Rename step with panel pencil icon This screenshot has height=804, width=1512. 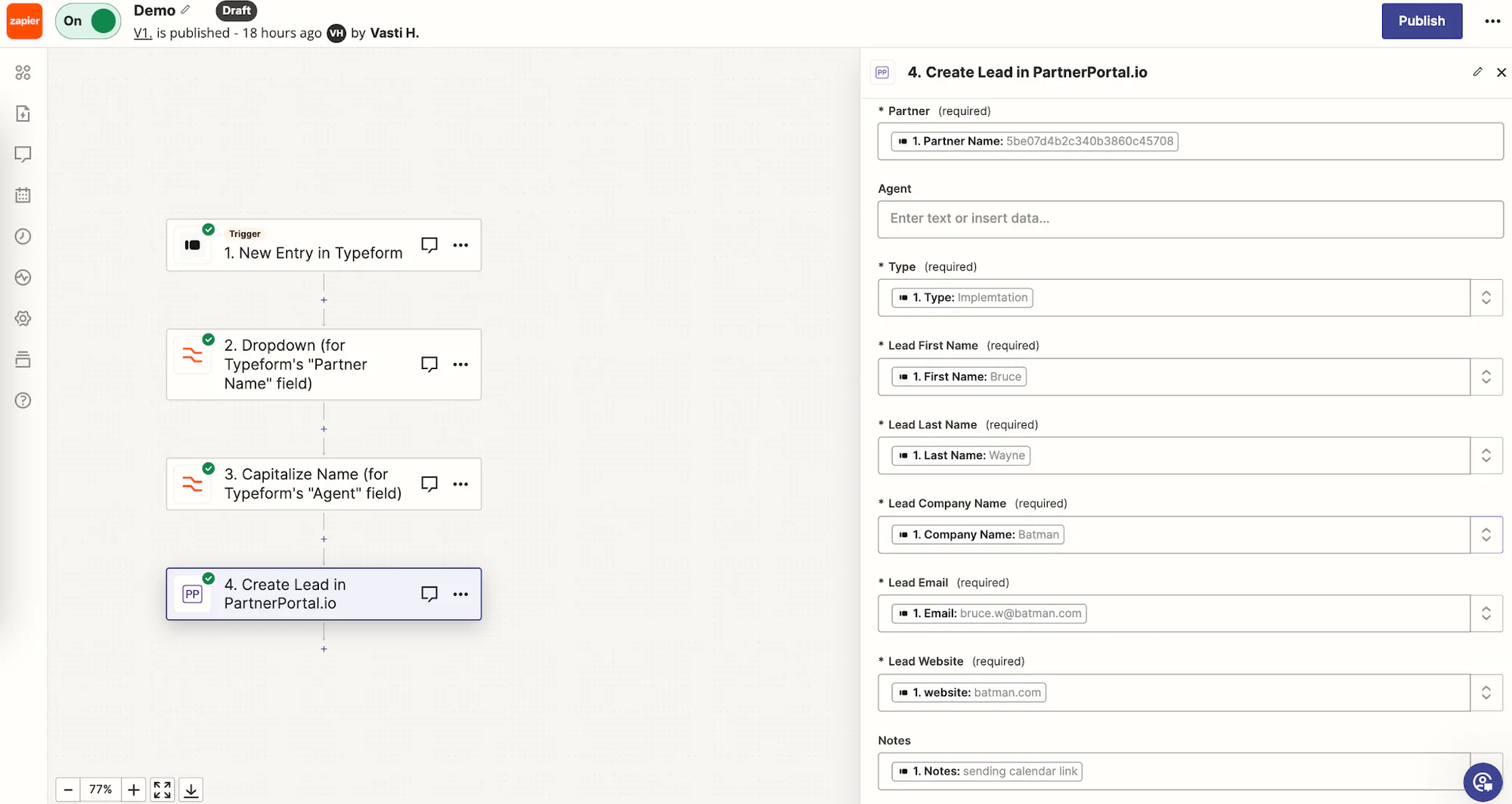[1477, 72]
